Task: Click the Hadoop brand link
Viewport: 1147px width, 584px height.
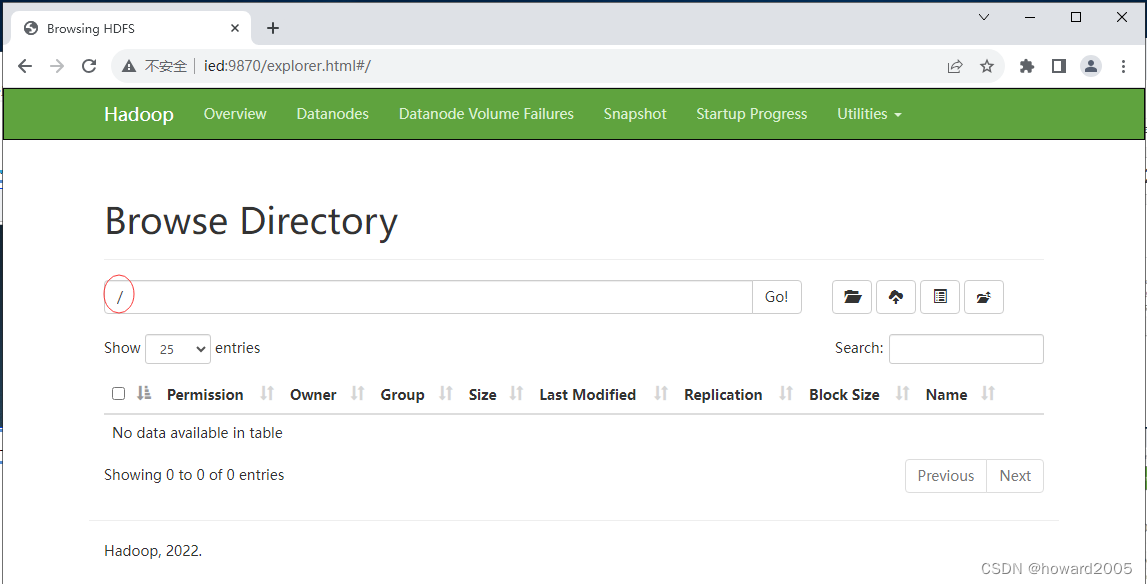Action: click(139, 114)
